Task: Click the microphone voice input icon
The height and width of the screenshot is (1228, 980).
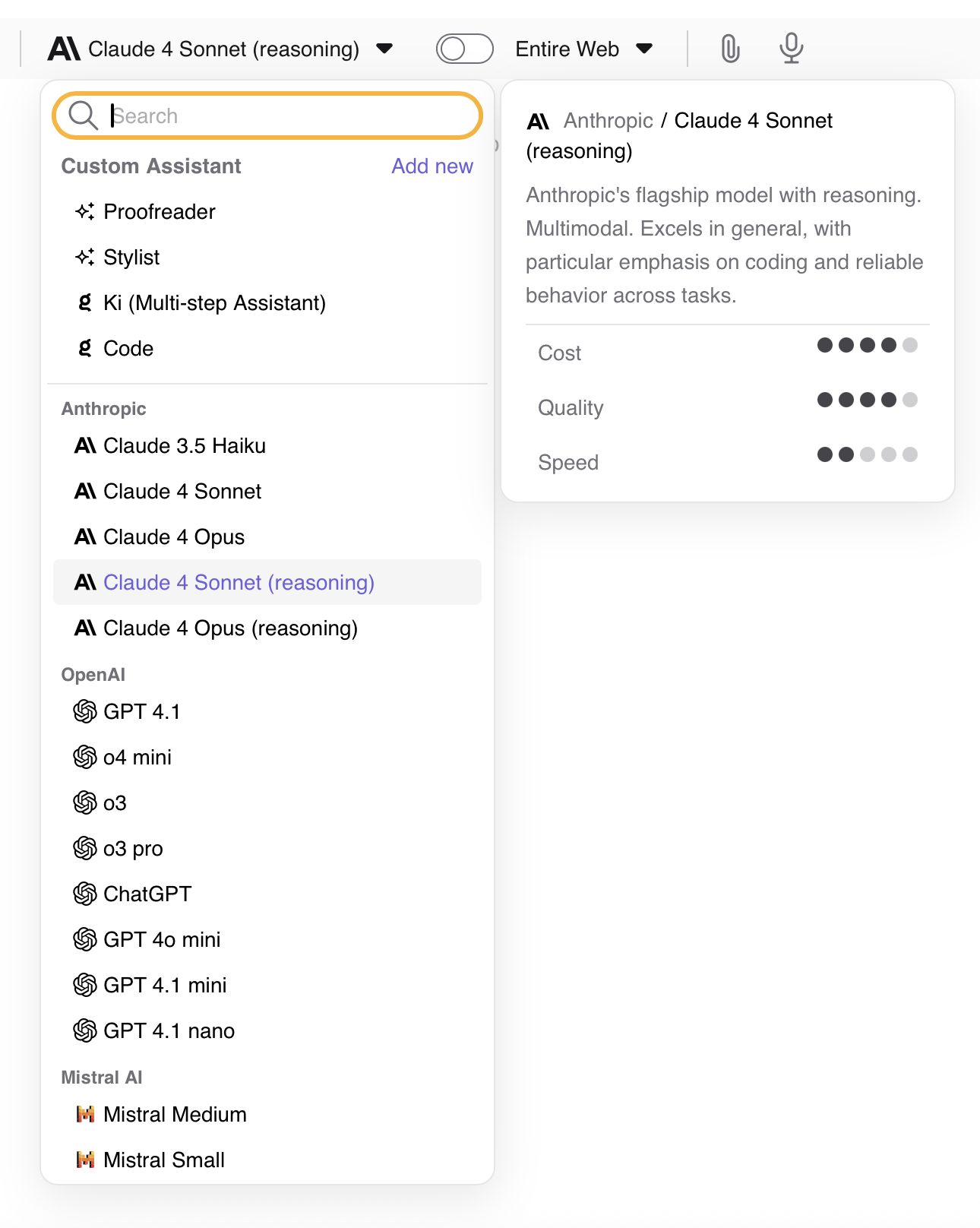Action: (791, 49)
